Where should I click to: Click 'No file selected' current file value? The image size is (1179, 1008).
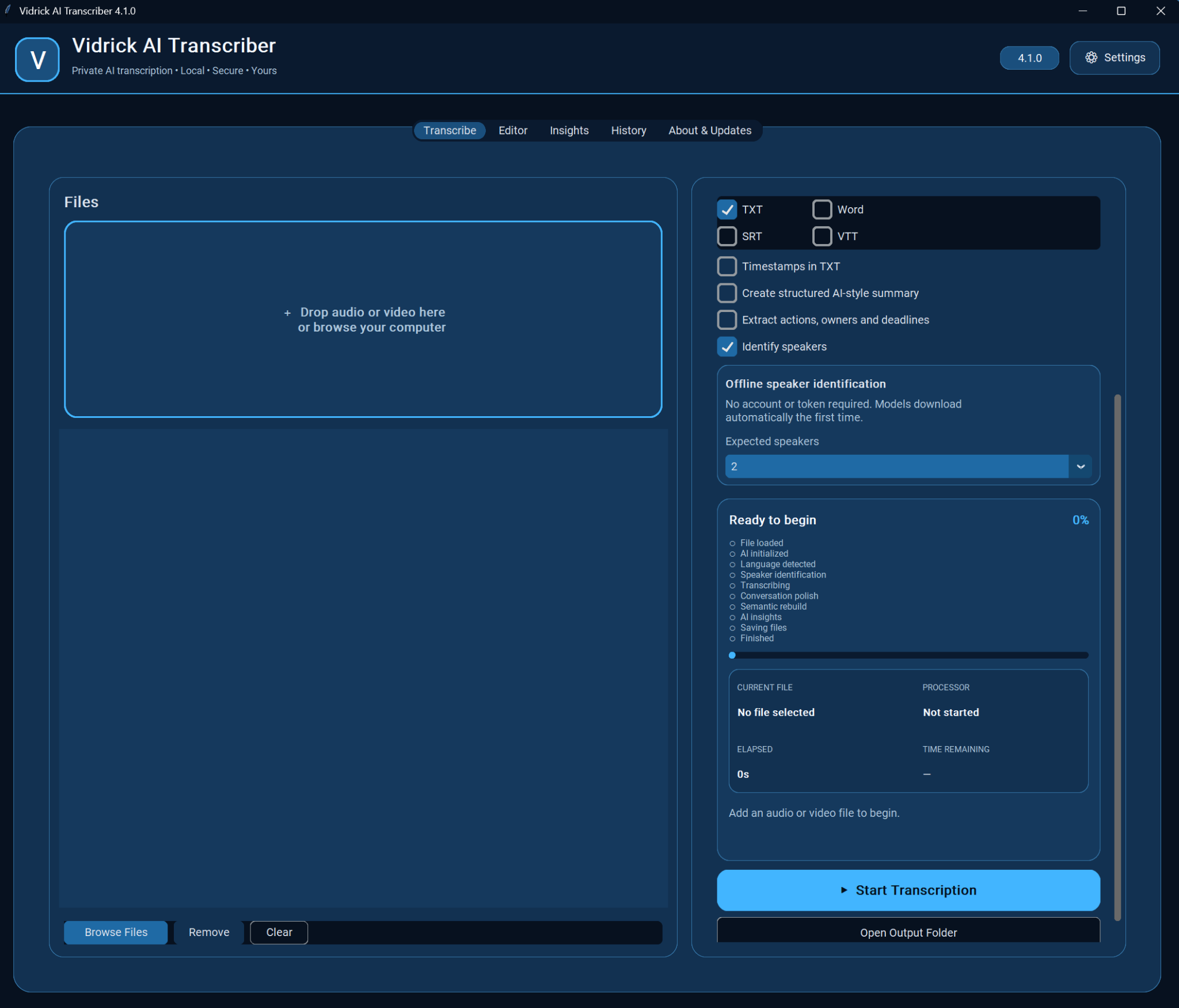775,712
